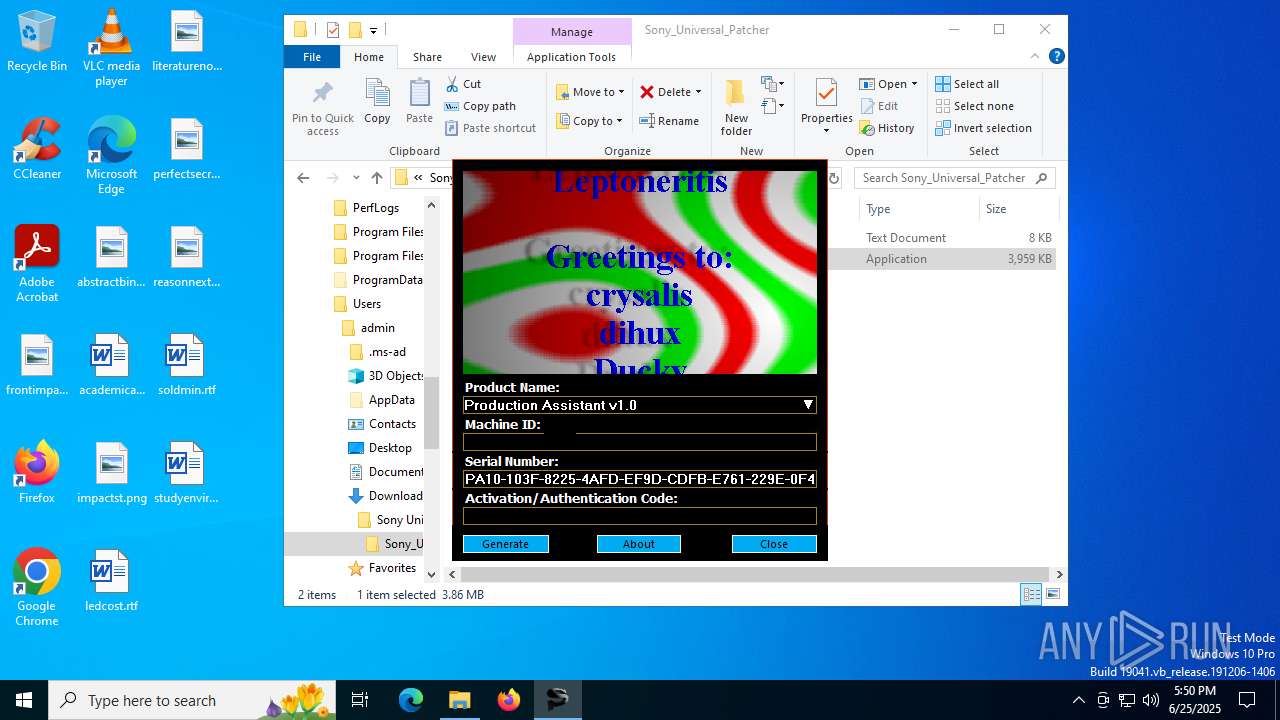Viewport: 1280px width, 720px height.
Task: Click the keygen Close button
Action: tap(774, 544)
